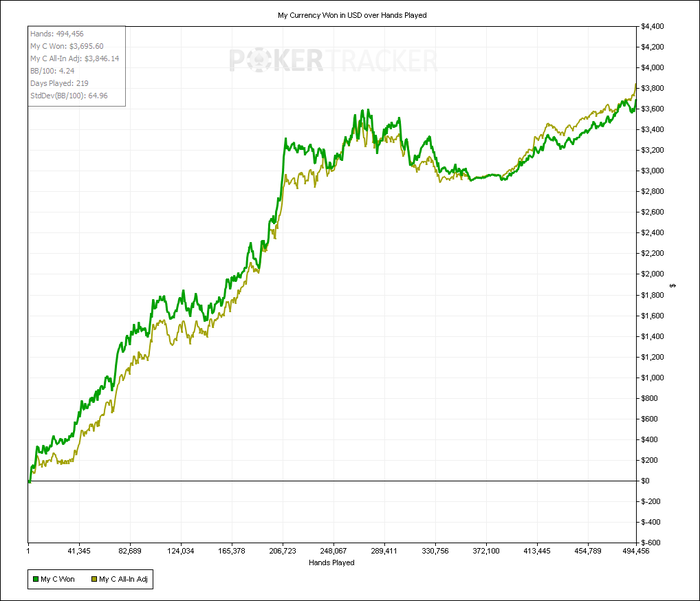Click the $ y-axis title symbol
The height and width of the screenshot is (601, 700).
[674, 285]
